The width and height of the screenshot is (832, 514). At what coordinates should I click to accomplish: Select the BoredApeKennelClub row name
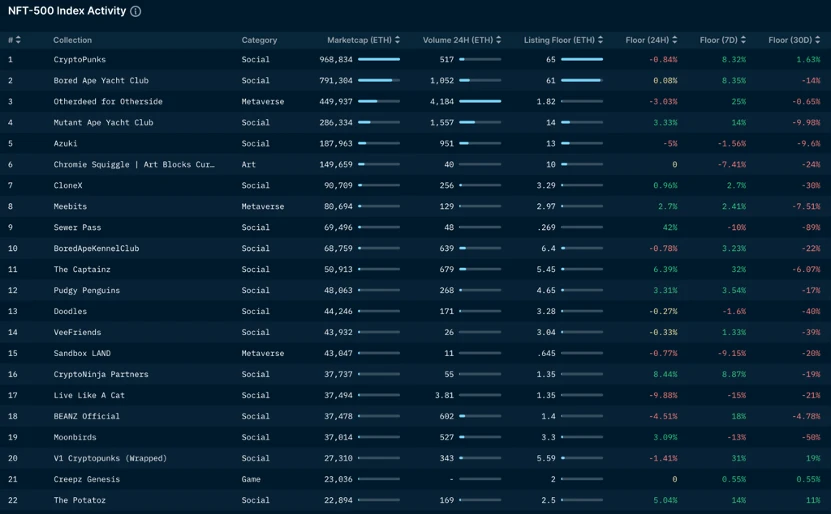(x=96, y=248)
